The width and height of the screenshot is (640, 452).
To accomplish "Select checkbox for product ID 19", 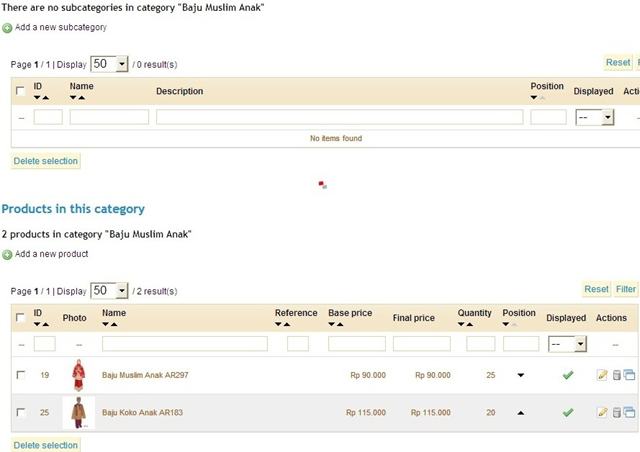I will [x=20, y=375].
